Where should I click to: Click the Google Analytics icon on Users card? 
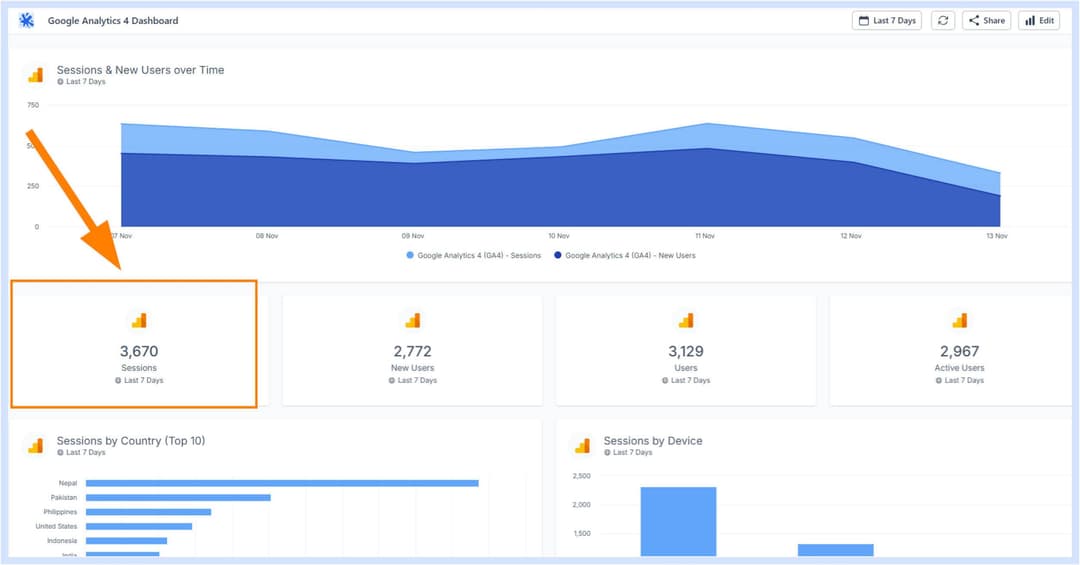click(686, 320)
